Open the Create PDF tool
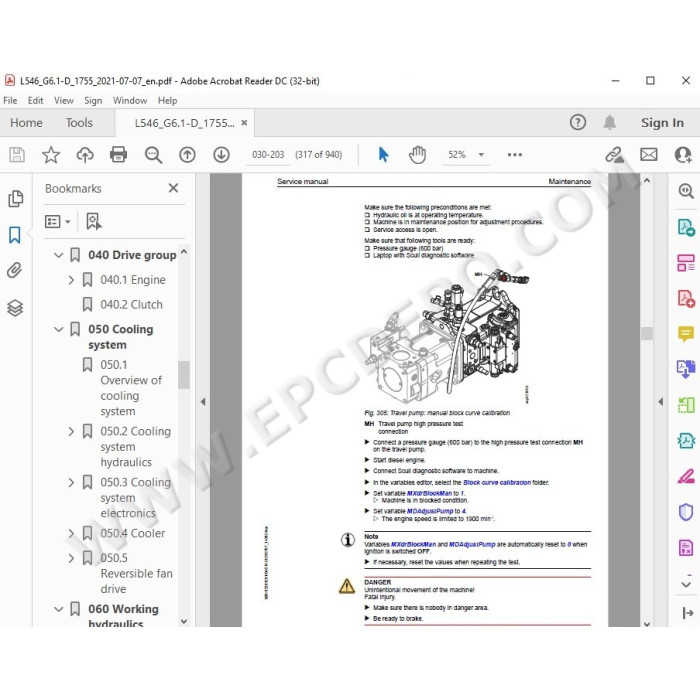 tap(686, 298)
